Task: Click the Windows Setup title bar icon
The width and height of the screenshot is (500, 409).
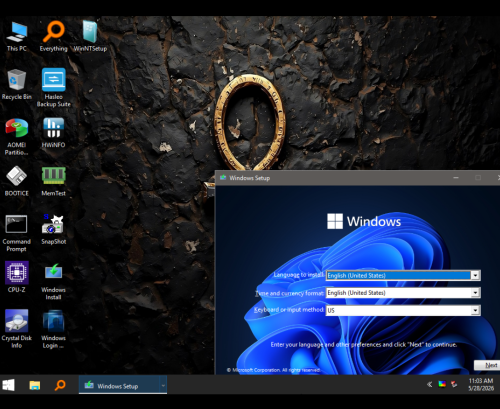Action: (x=223, y=177)
